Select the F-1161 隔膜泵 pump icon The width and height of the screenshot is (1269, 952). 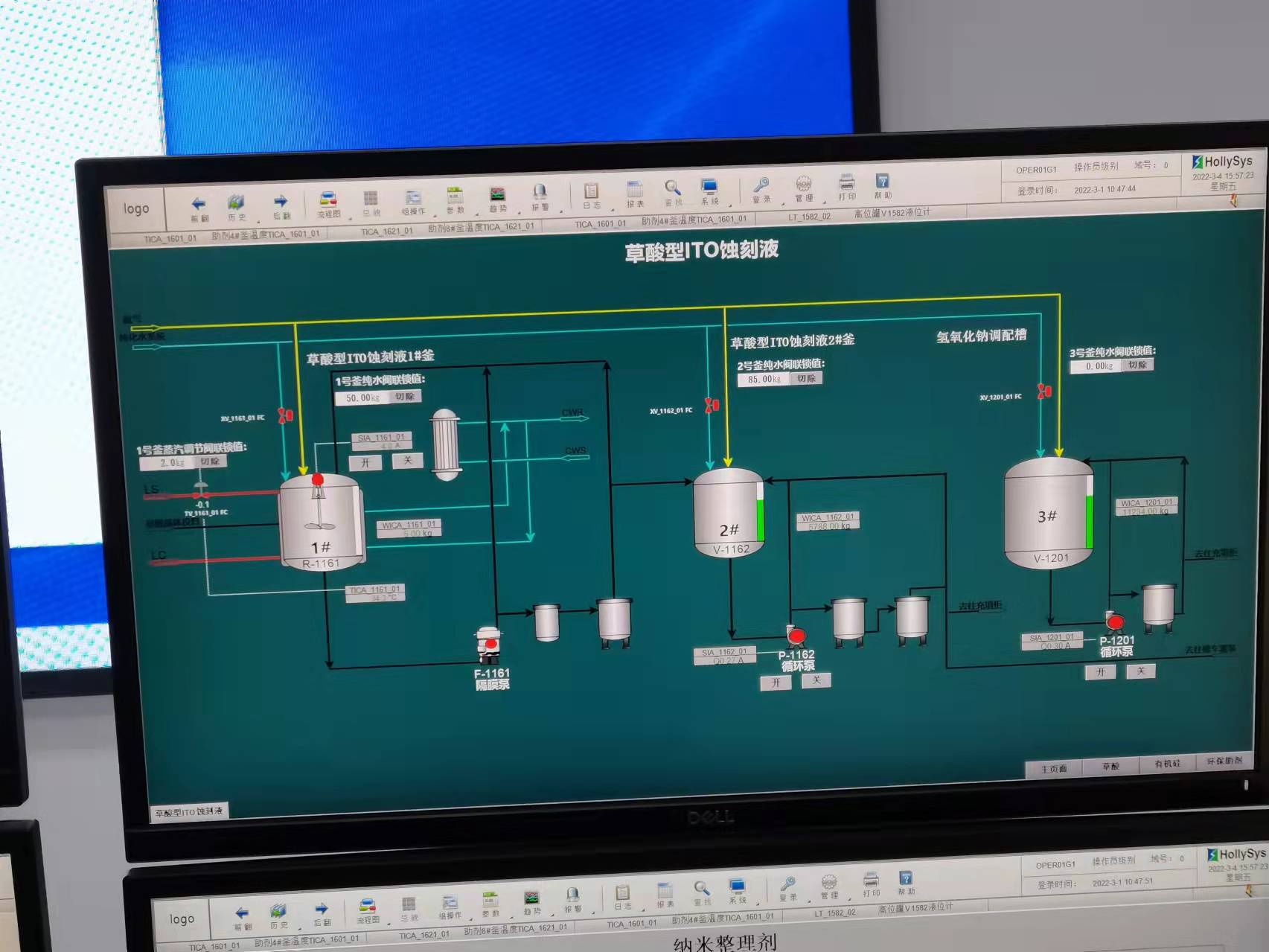click(489, 645)
